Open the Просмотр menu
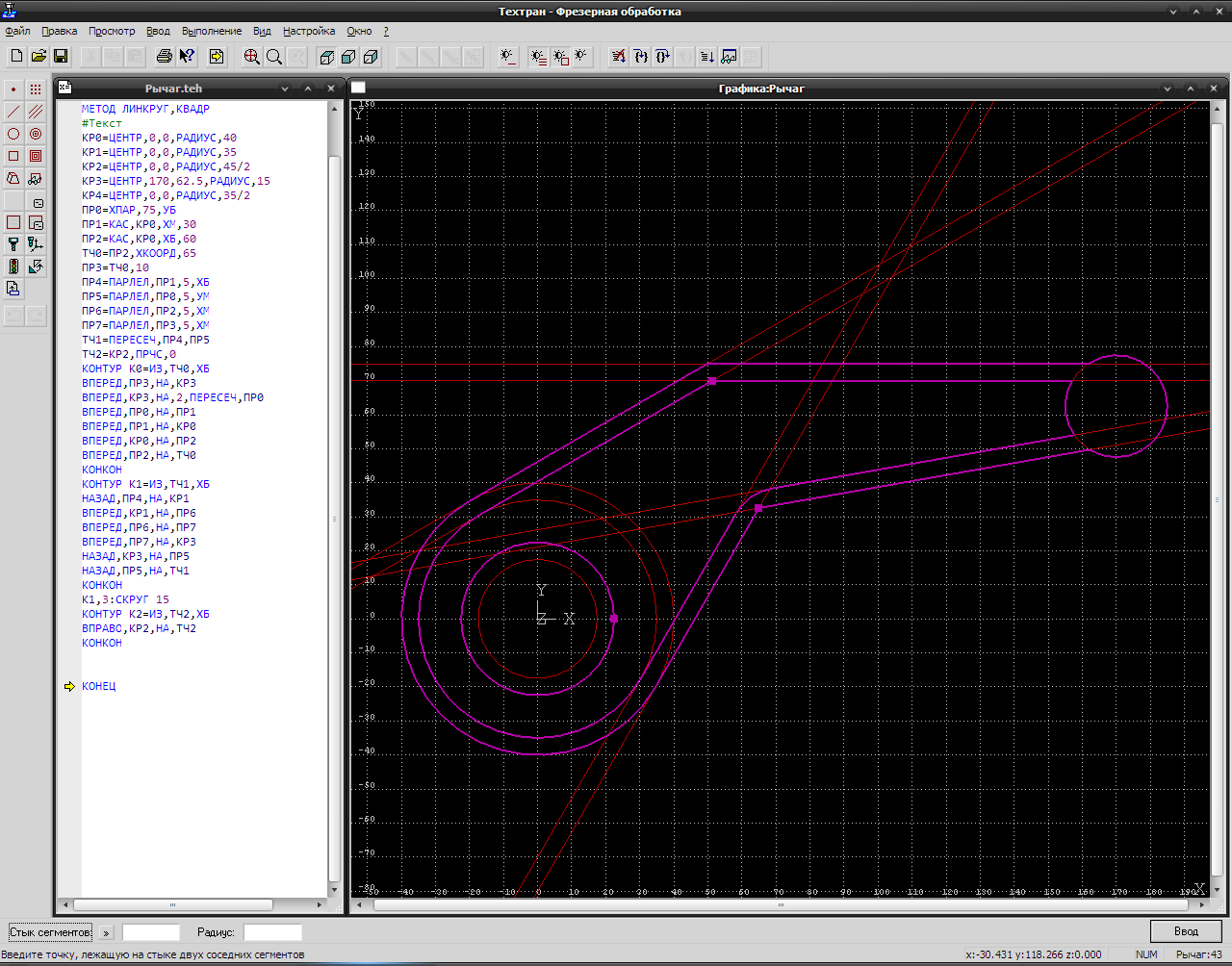 pyautogui.click(x=112, y=31)
